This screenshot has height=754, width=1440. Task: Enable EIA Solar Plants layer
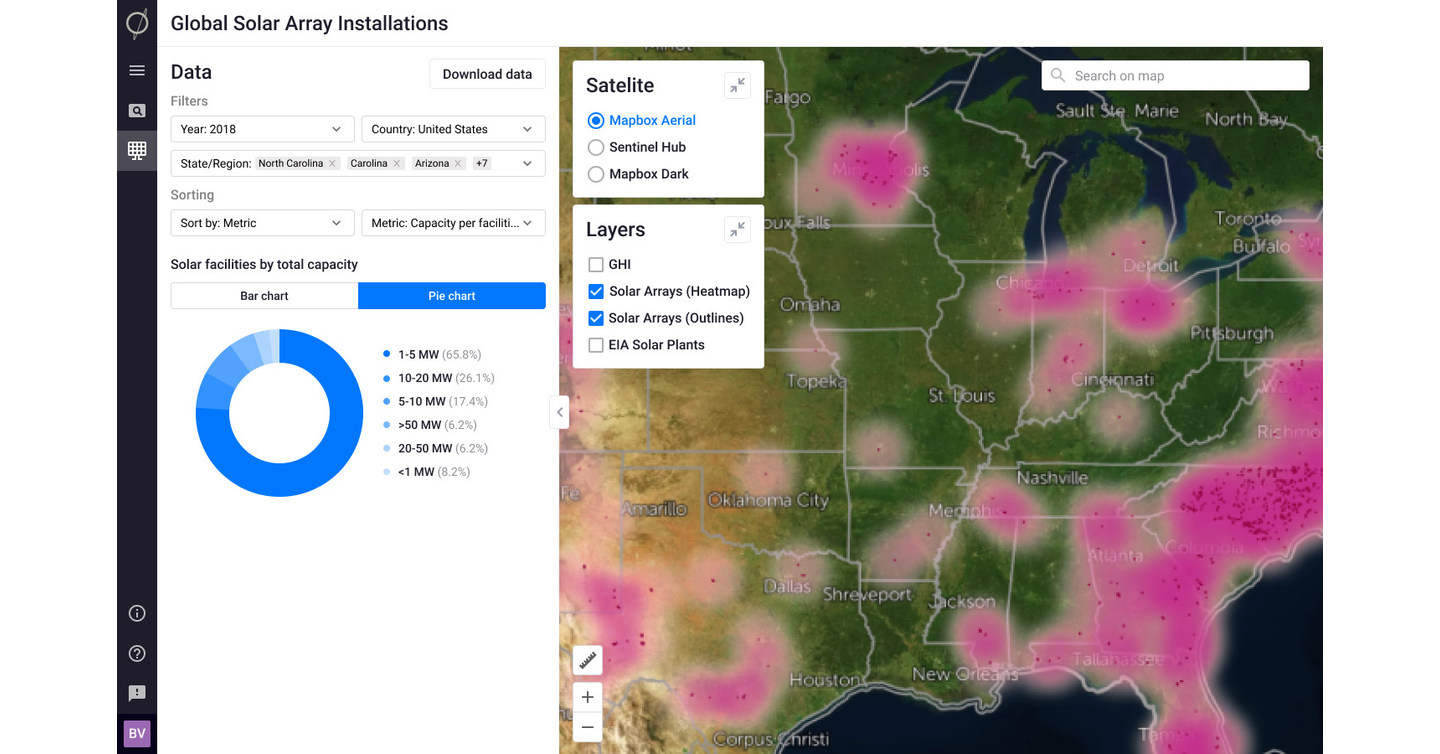pyautogui.click(x=596, y=345)
